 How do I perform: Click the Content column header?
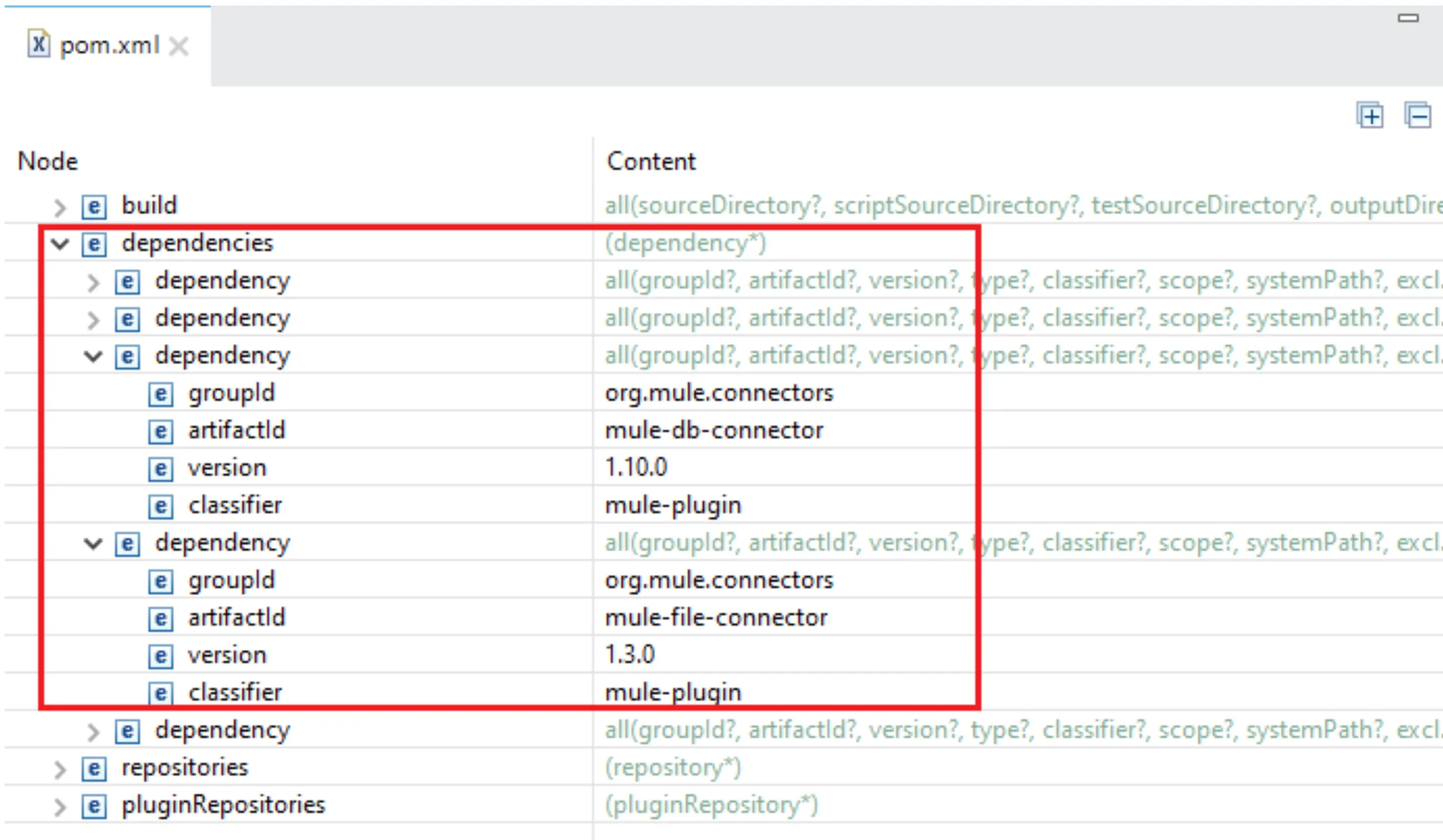point(651,161)
